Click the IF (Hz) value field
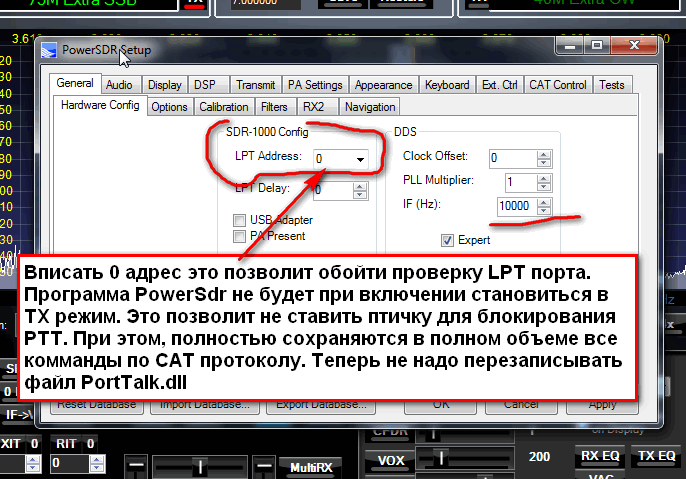The image size is (686, 479). point(517,206)
